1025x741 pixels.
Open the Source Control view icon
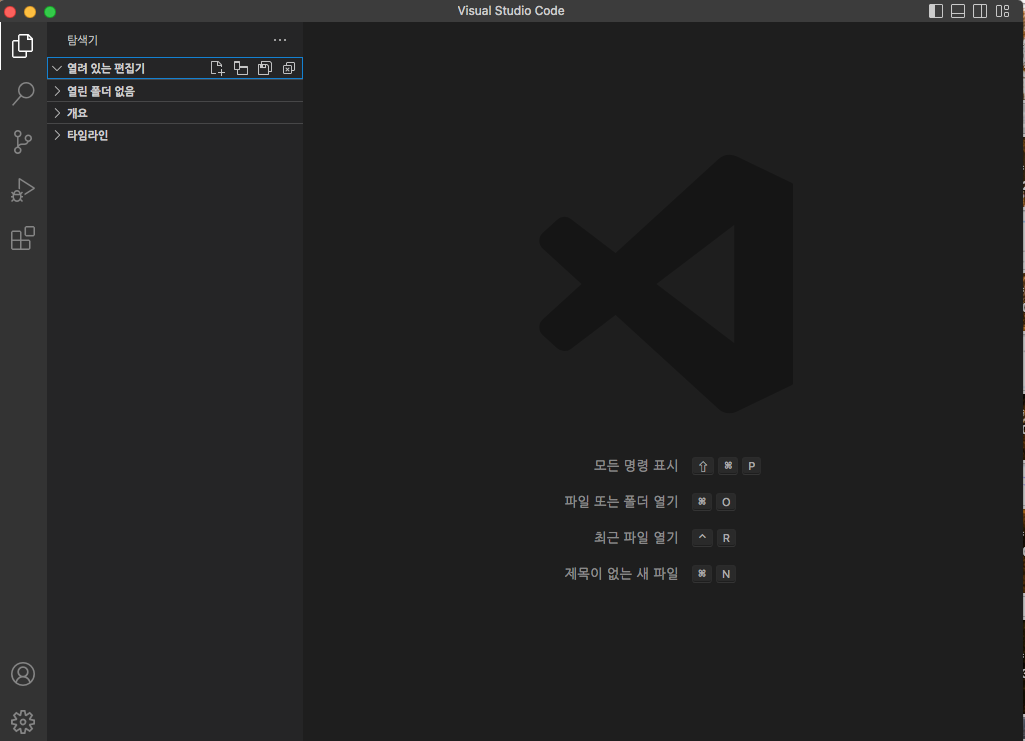(x=23, y=142)
